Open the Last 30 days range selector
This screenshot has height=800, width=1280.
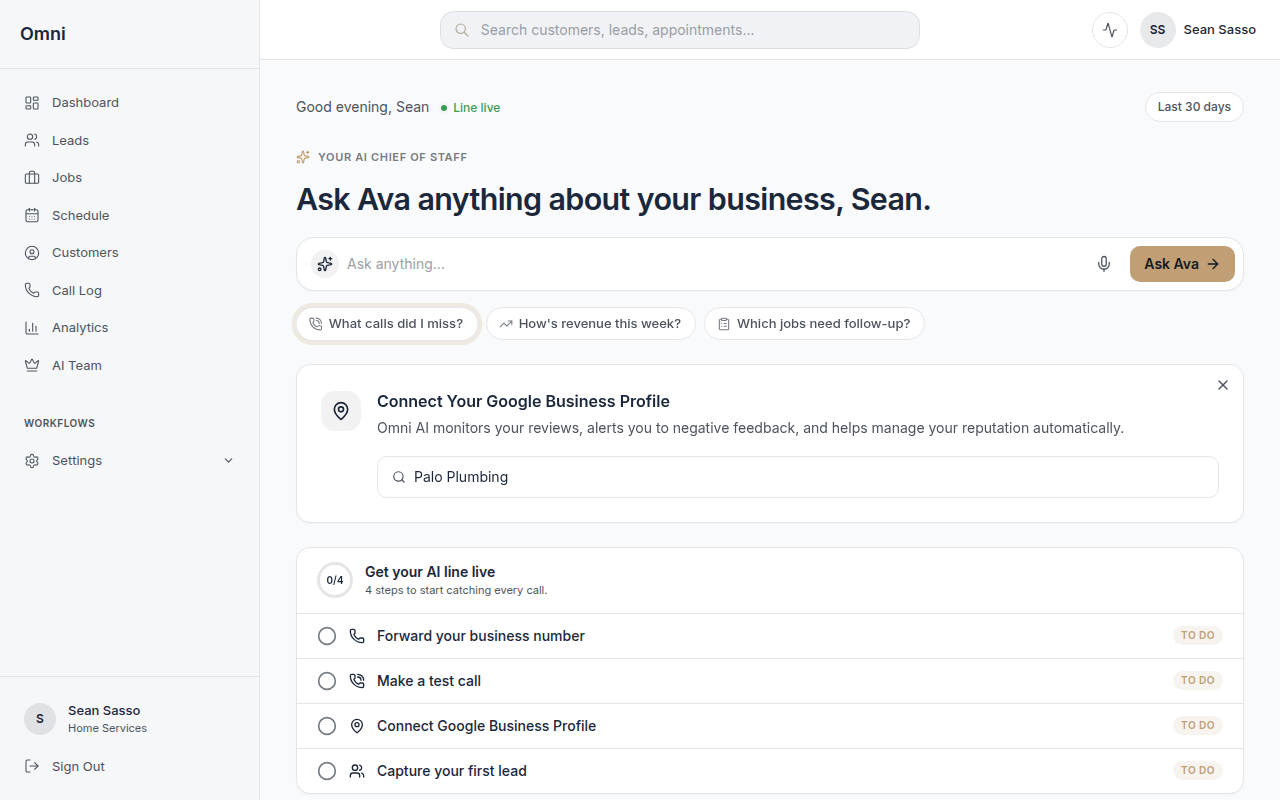tap(1194, 107)
